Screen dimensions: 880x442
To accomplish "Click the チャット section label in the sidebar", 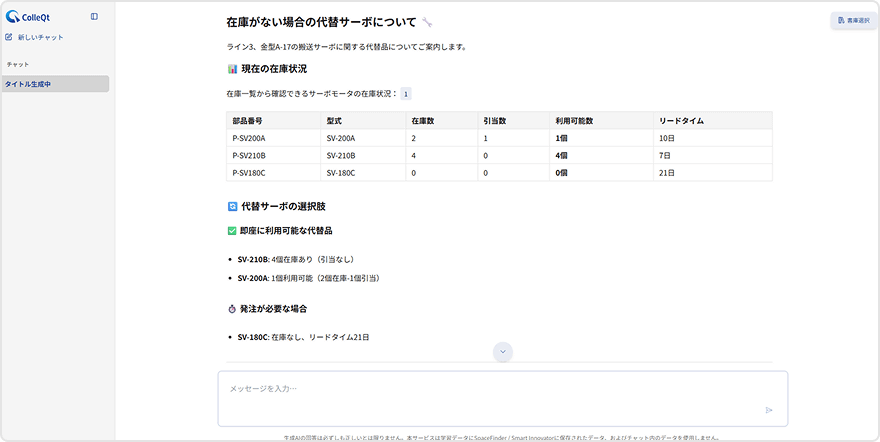I will coord(18,64).
